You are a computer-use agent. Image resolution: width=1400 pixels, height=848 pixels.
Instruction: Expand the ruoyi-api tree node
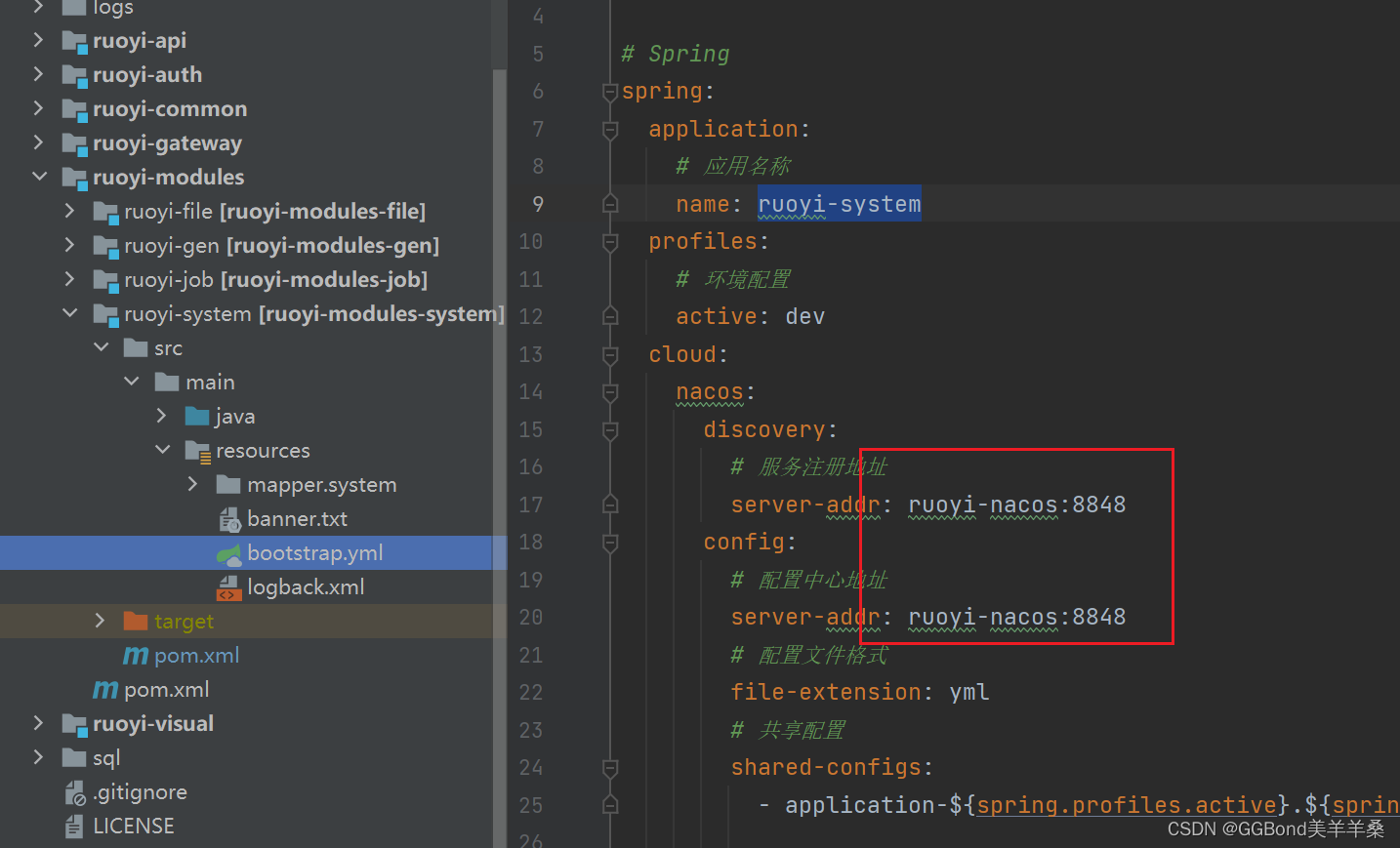coord(38,40)
